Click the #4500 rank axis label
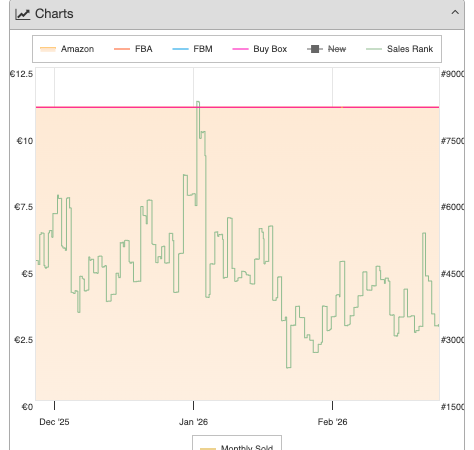474x450 pixels. point(453,274)
